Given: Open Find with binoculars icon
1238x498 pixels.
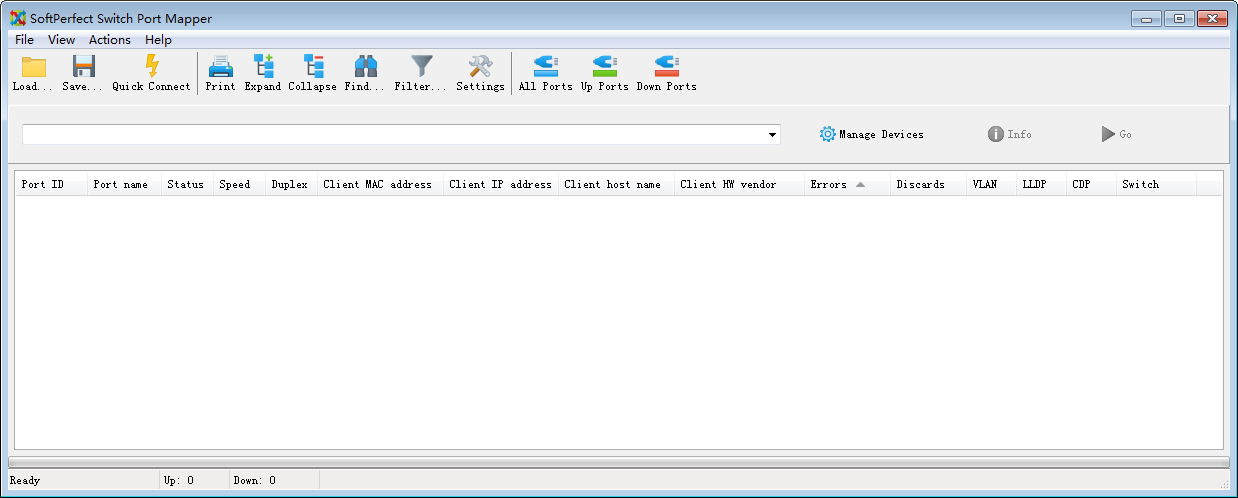Looking at the screenshot, I should tap(365, 68).
